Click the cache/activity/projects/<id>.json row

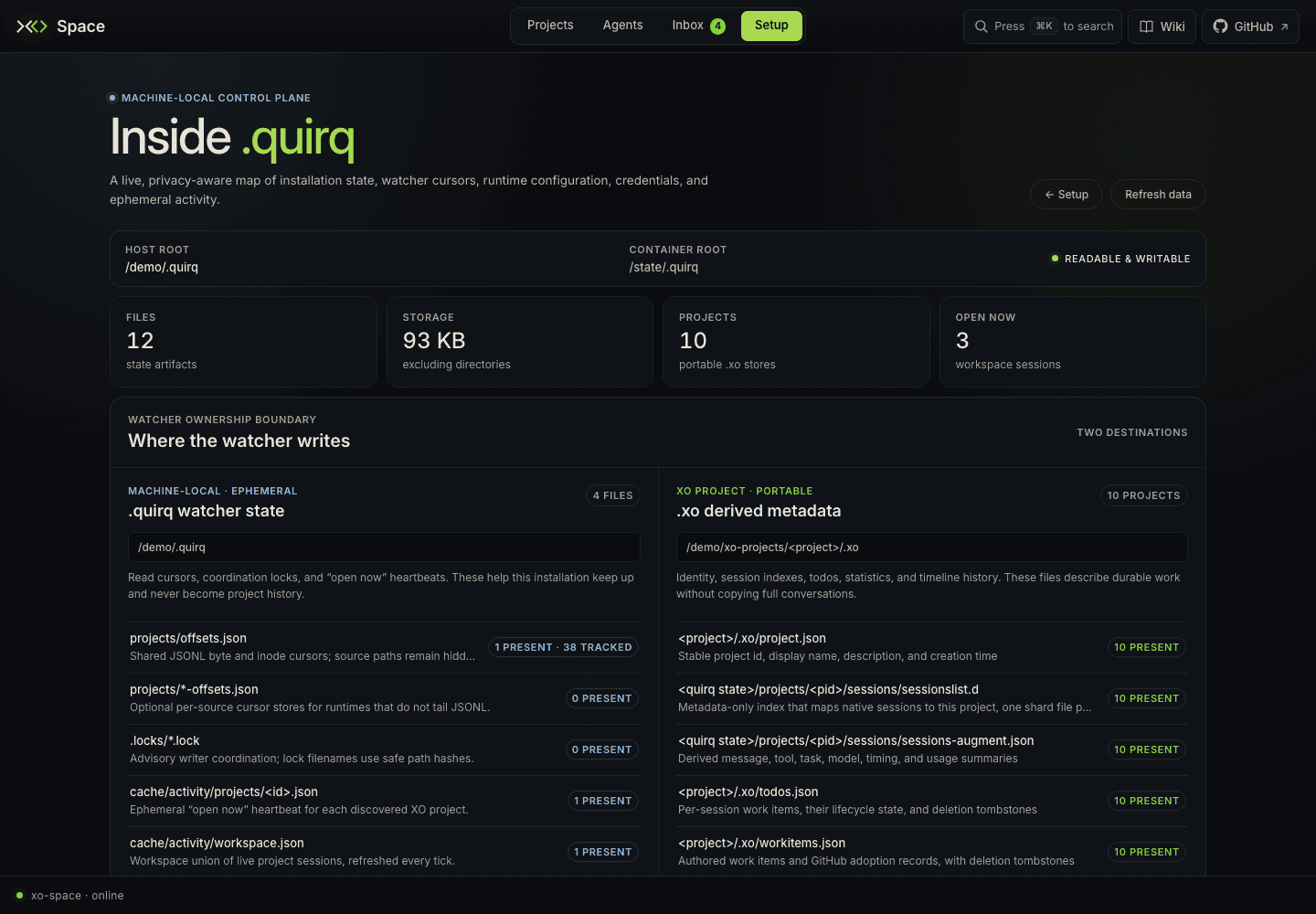(384, 801)
